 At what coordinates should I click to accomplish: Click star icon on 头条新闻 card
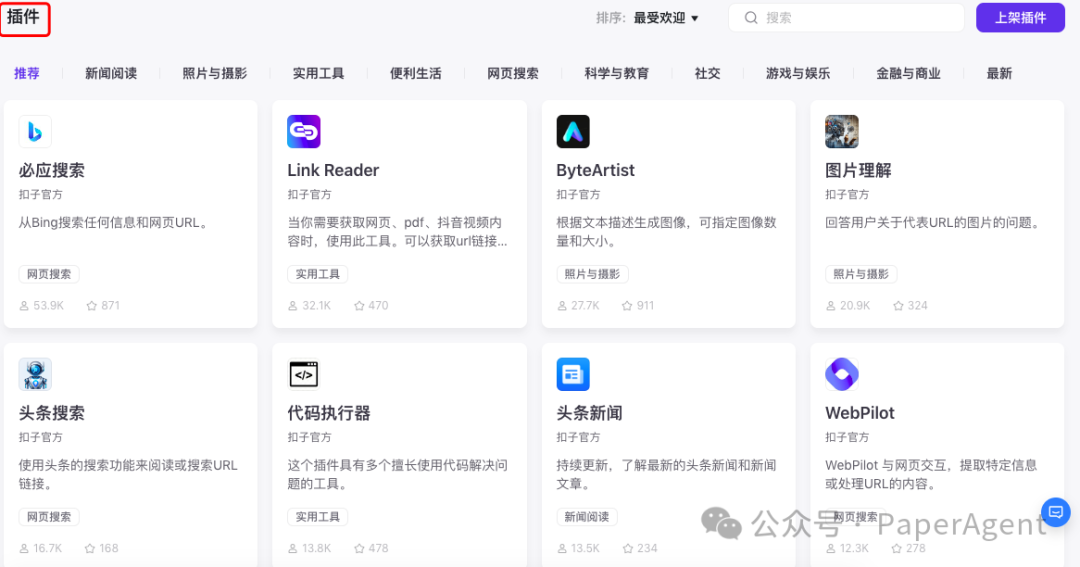627,548
